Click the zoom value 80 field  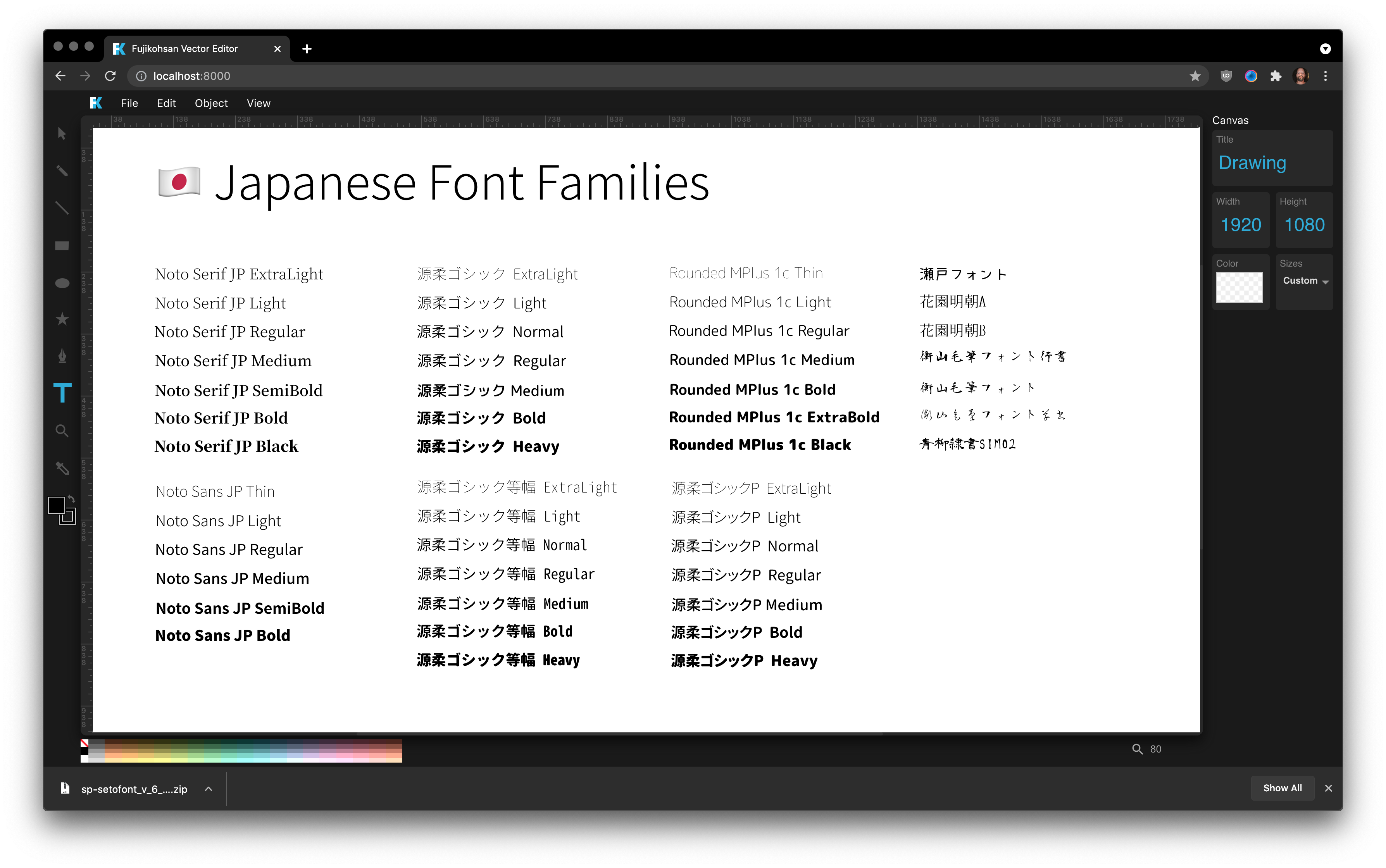(1156, 749)
